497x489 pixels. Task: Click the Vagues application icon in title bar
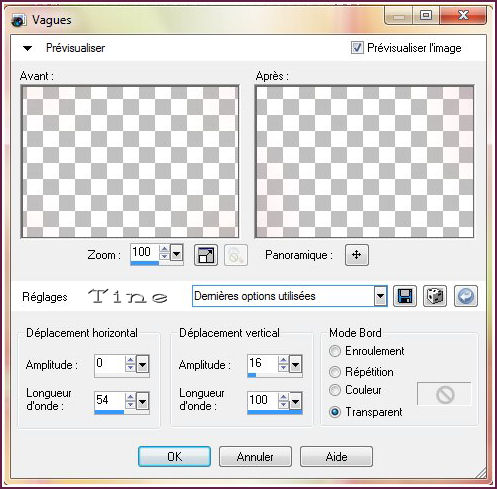[19, 21]
